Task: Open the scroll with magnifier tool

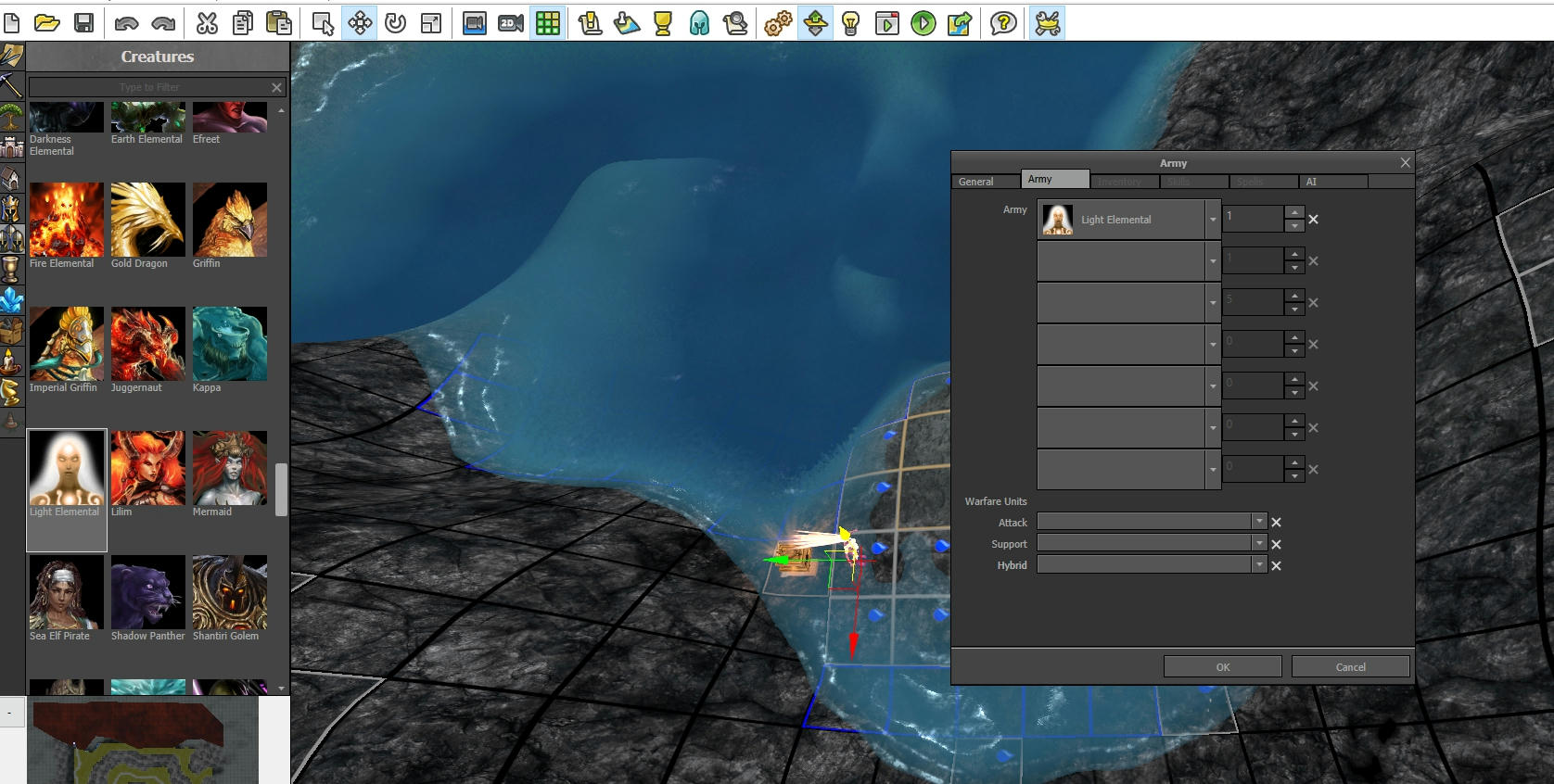Action: (735, 23)
